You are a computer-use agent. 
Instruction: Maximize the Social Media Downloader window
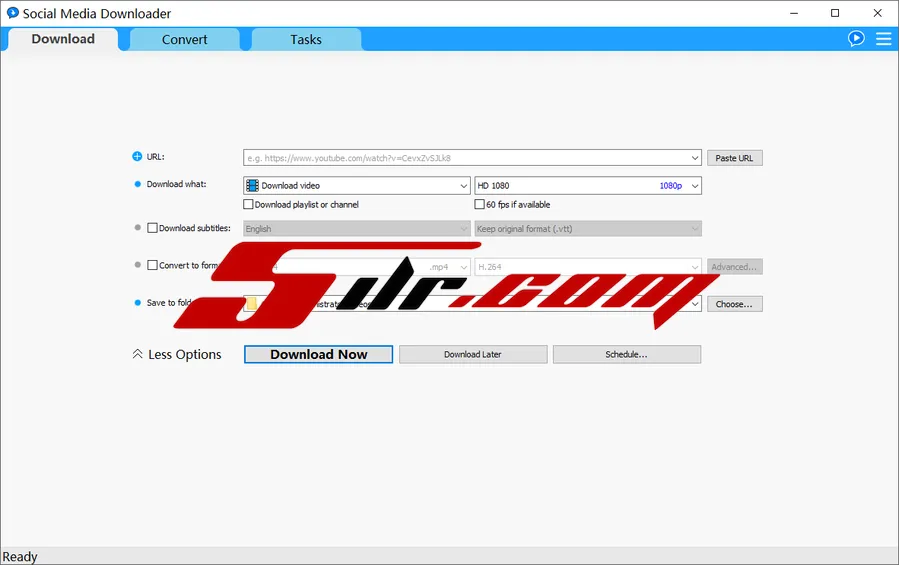click(x=835, y=13)
